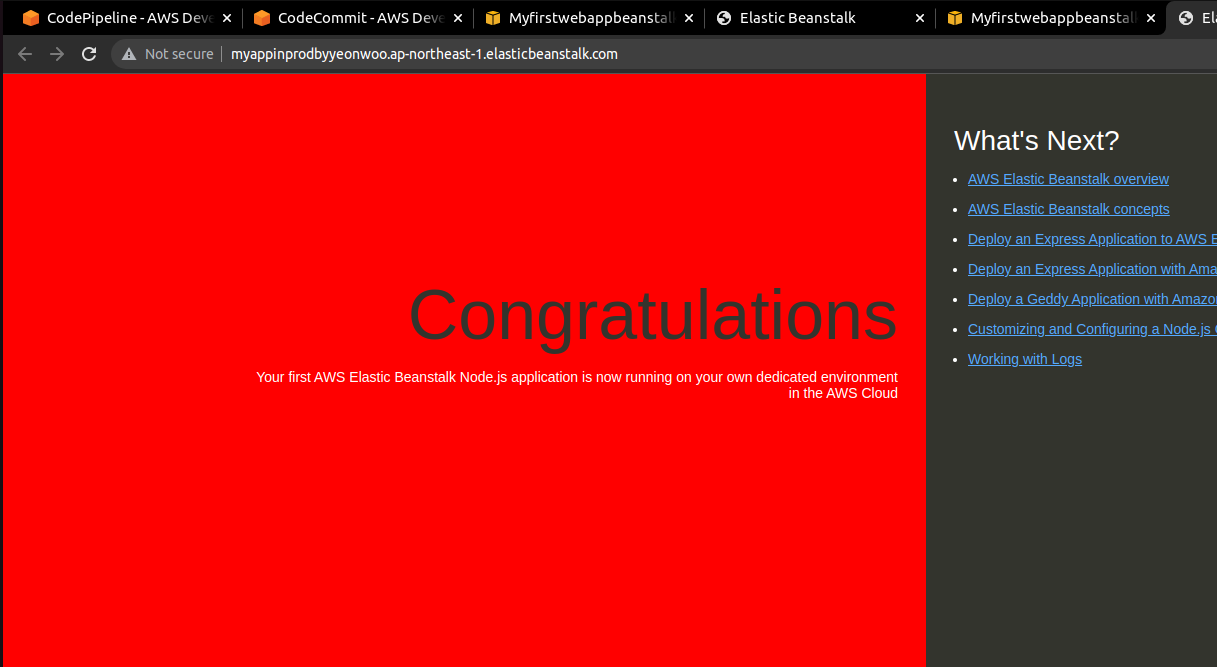Click the Not secure label text
Image resolution: width=1217 pixels, height=667 pixels.
[x=179, y=54]
